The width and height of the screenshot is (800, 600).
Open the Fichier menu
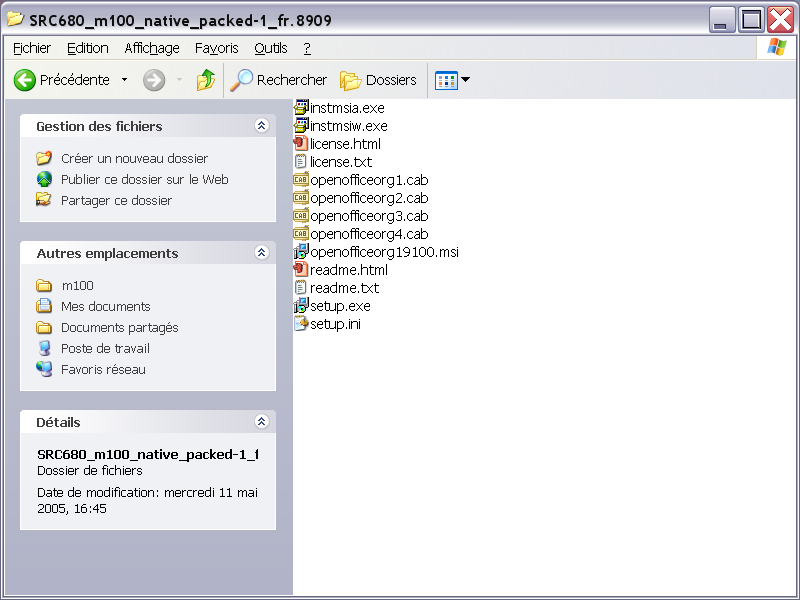tap(32, 48)
